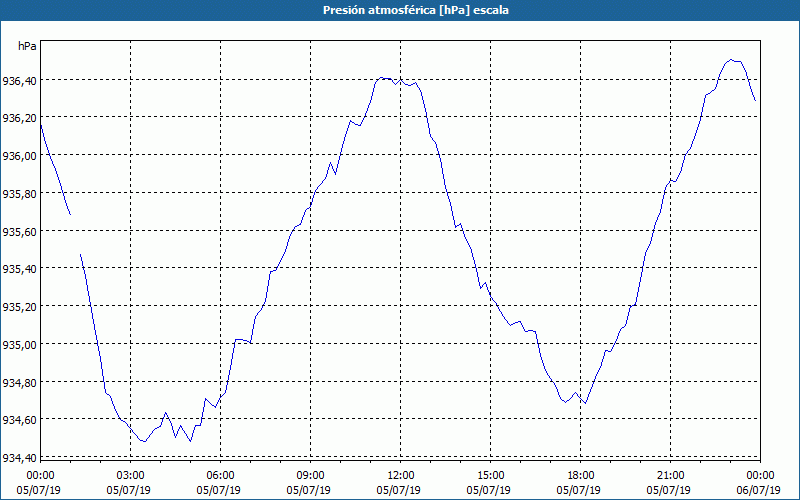Click the 936,40 y-axis label
Image resolution: width=800 pixels, height=500 pixels.
tap(19, 81)
